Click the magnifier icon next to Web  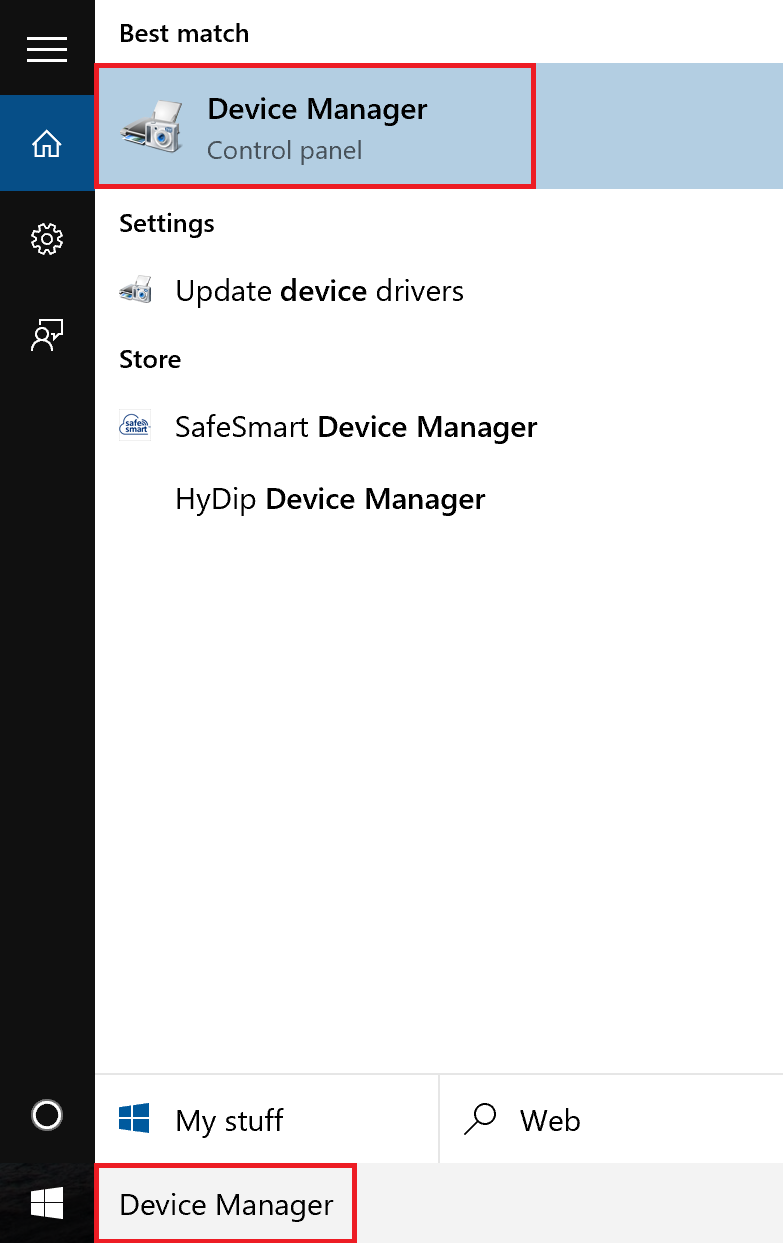480,1119
